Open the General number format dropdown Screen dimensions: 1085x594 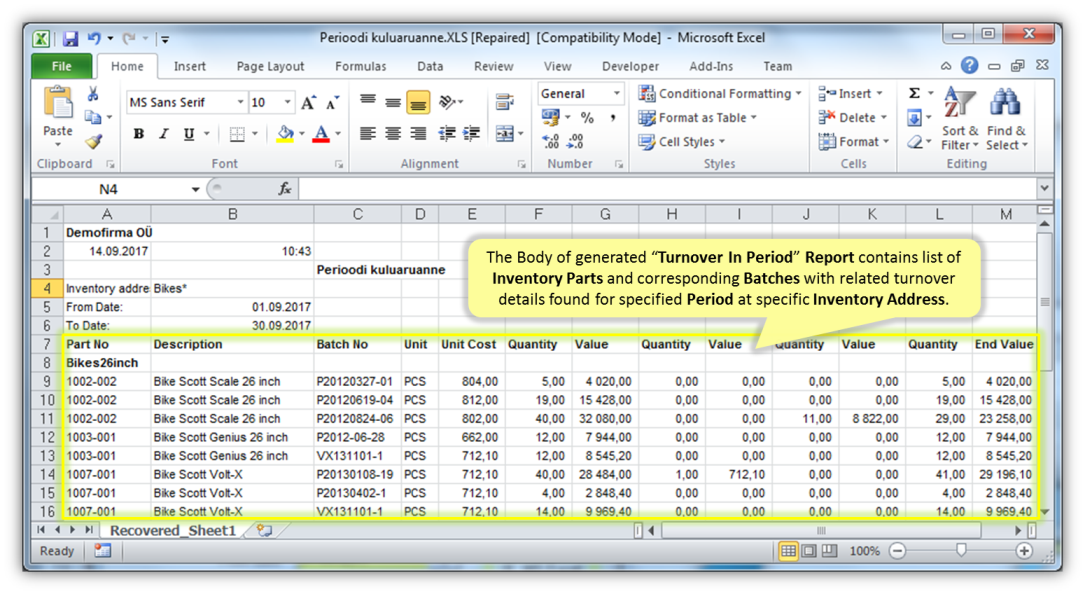point(616,93)
